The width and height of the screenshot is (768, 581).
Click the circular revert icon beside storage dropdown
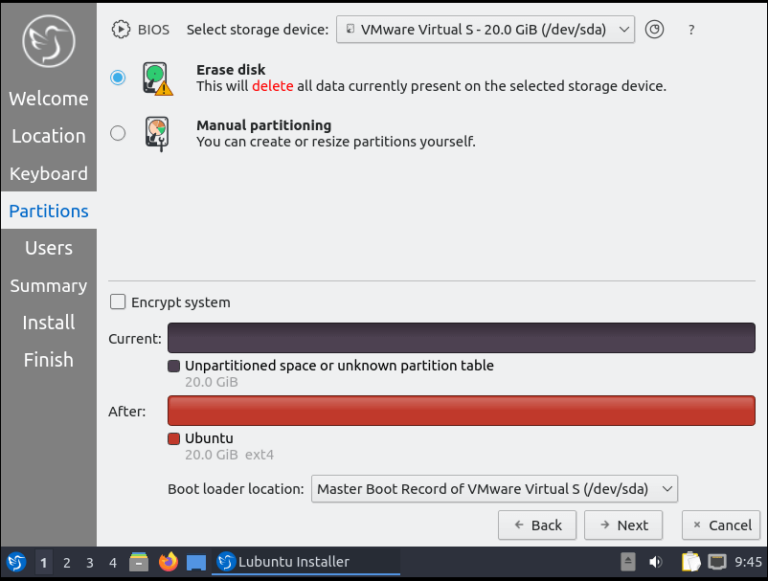pyautogui.click(x=654, y=29)
